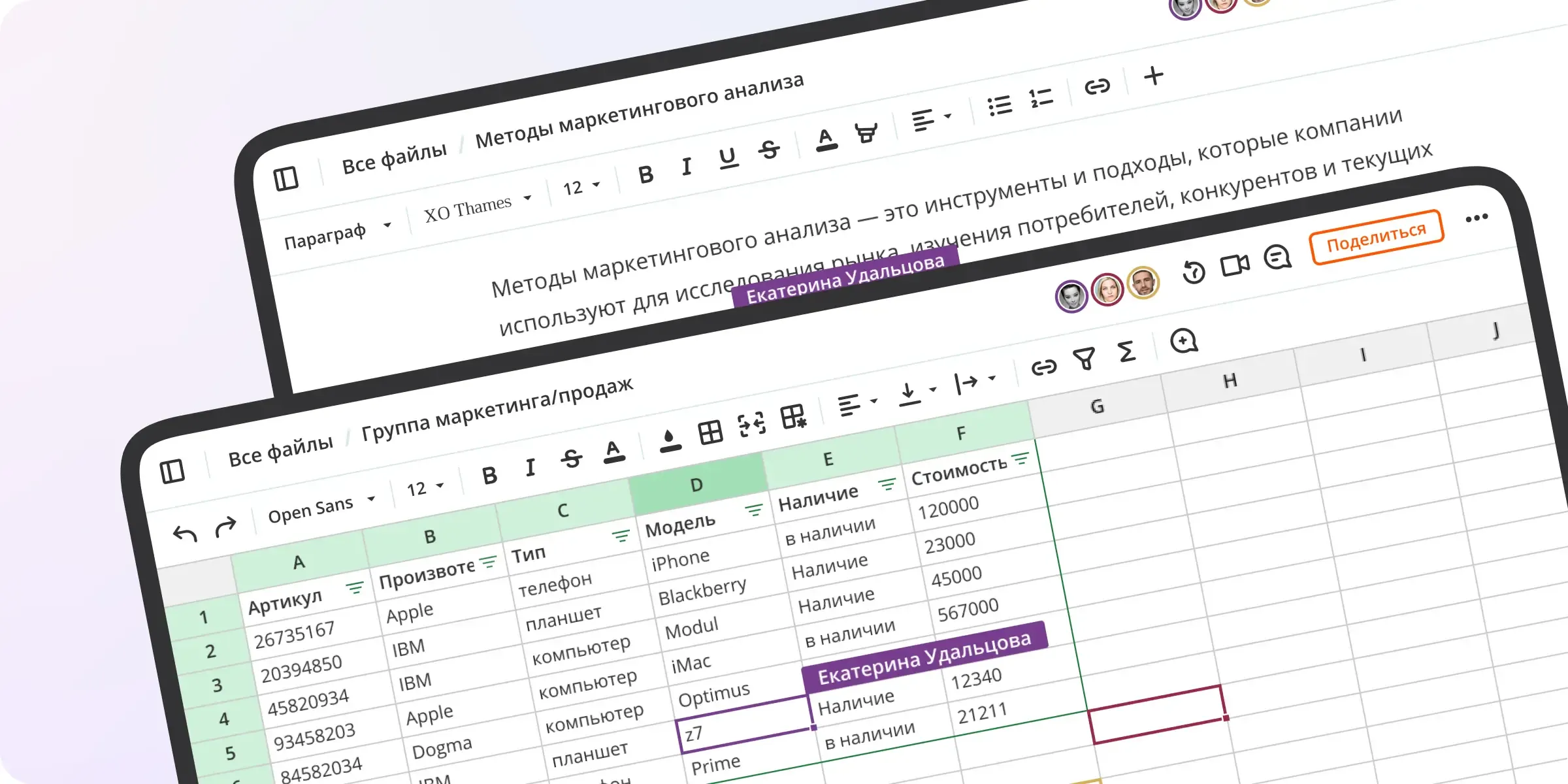Insert link using chain icon in document toolbar
Screen dimensions: 1568x784
pos(1097,86)
